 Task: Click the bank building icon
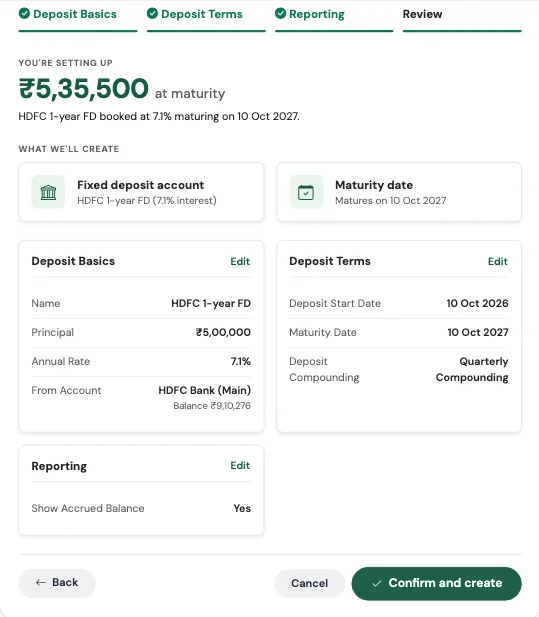(x=48, y=192)
